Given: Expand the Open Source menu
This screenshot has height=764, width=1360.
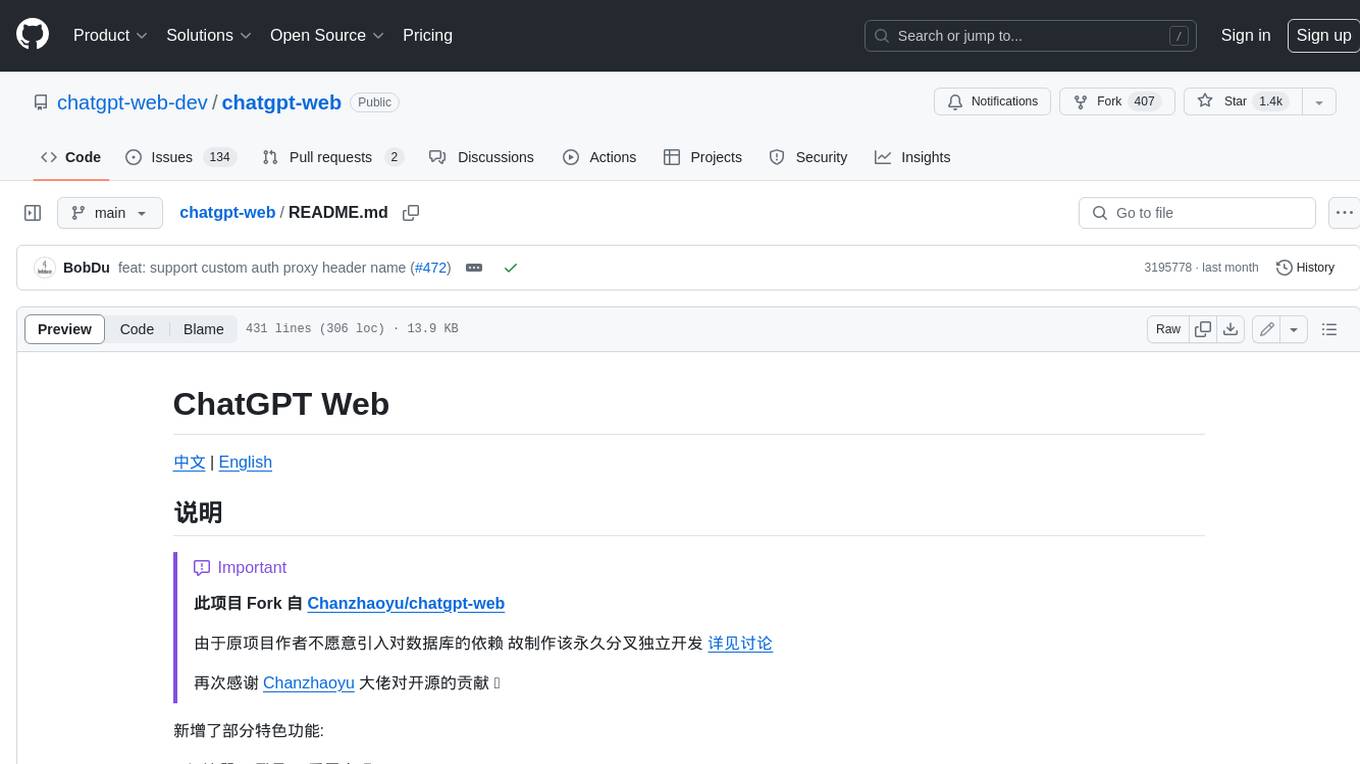Looking at the screenshot, I should 327,35.
